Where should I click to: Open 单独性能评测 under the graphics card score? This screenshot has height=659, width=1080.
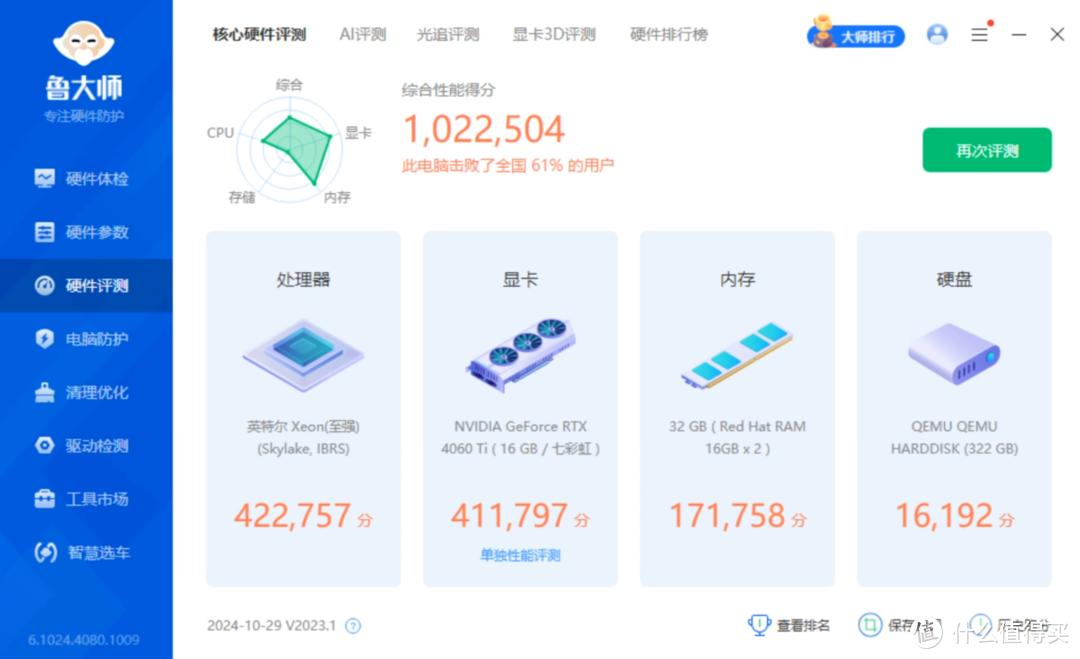pyautogui.click(x=519, y=553)
